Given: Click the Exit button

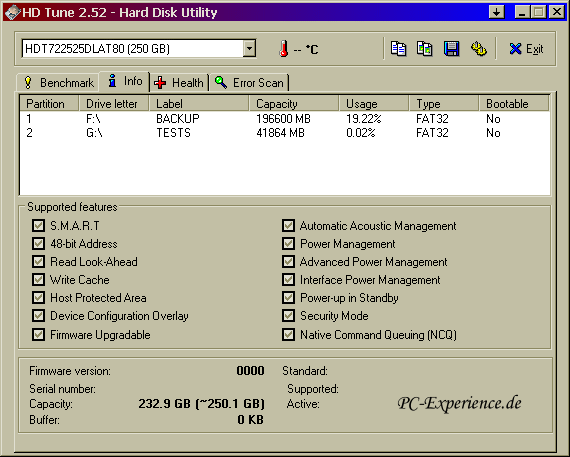Looking at the screenshot, I should pyautogui.click(x=526, y=48).
